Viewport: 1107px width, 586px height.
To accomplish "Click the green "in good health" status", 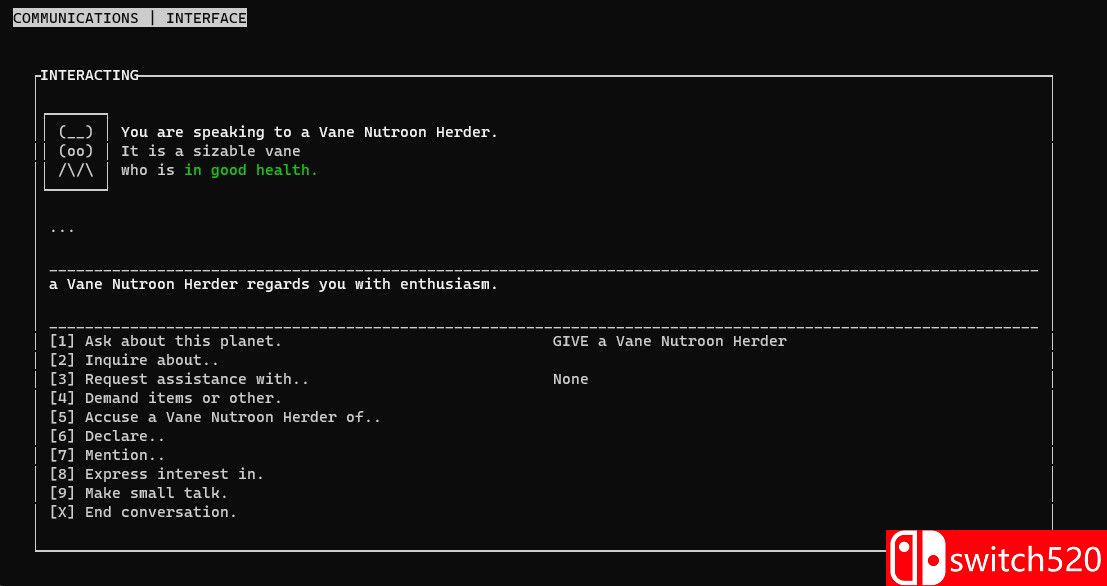I will click(x=250, y=170).
